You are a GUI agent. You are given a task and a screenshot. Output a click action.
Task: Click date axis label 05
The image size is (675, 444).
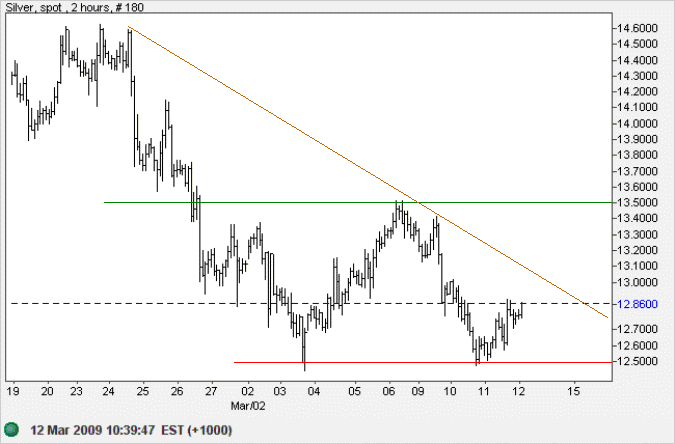[354, 391]
